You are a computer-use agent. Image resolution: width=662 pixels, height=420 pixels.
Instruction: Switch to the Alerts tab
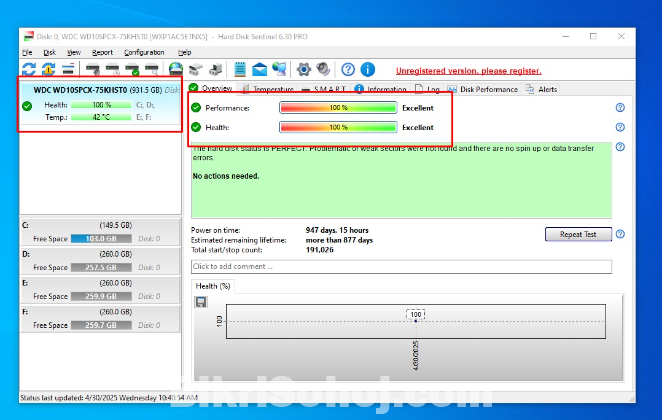[542, 89]
